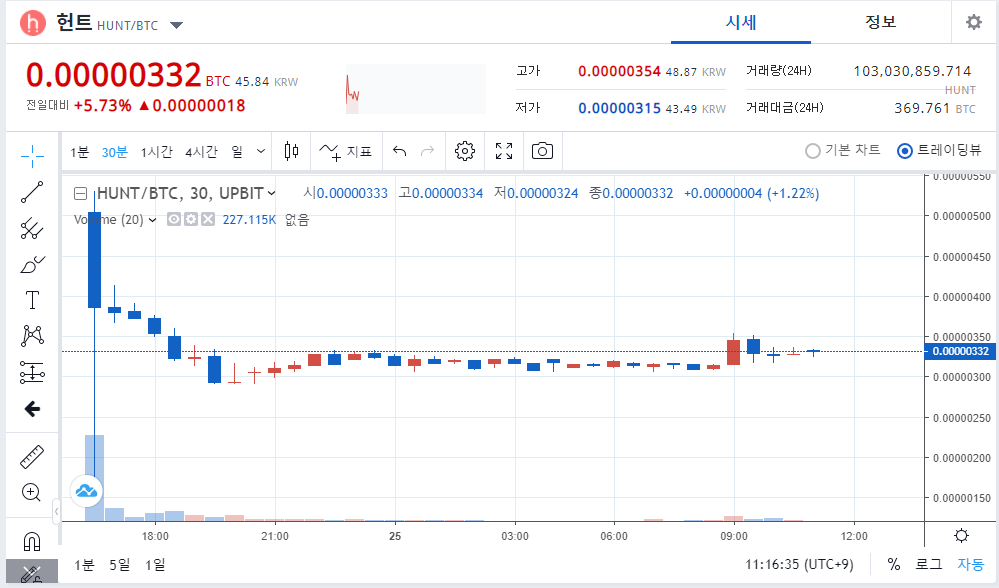Open the candlestick chart style selector
This screenshot has height=588, width=999.
(x=291, y=151)
